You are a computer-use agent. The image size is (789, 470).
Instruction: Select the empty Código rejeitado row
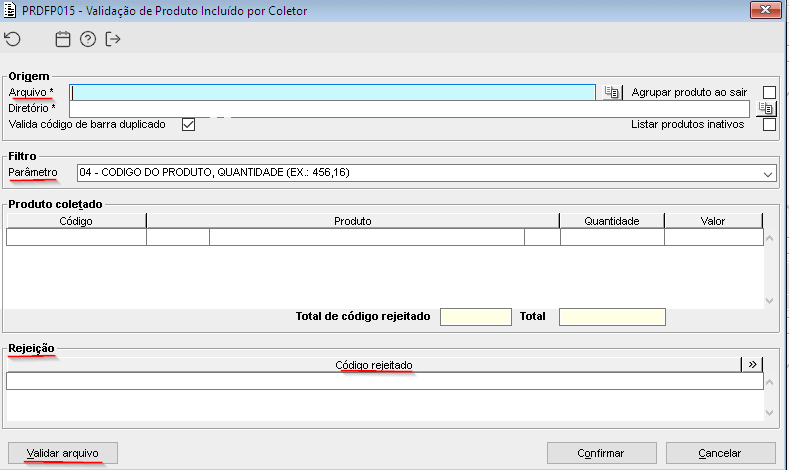coord(385,381)
